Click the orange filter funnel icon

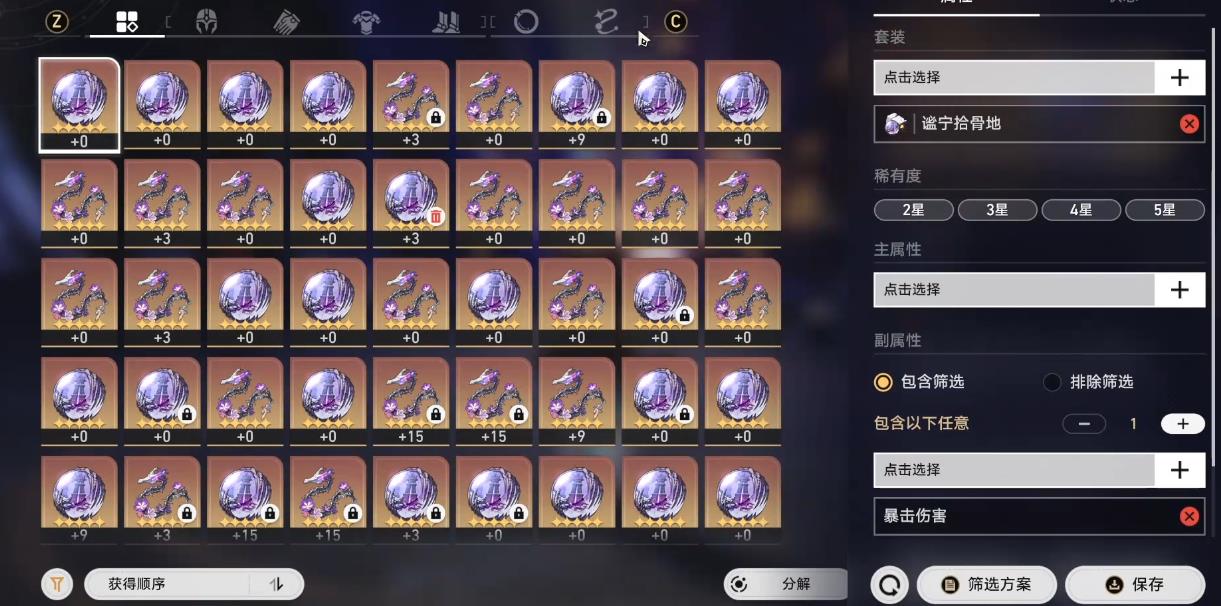pos(57,584)
